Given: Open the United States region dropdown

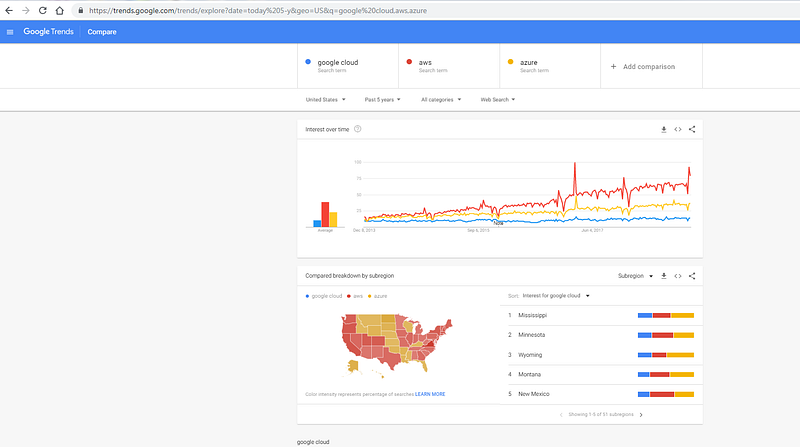Looking at the screenshot, I should (x=326, y=100).
